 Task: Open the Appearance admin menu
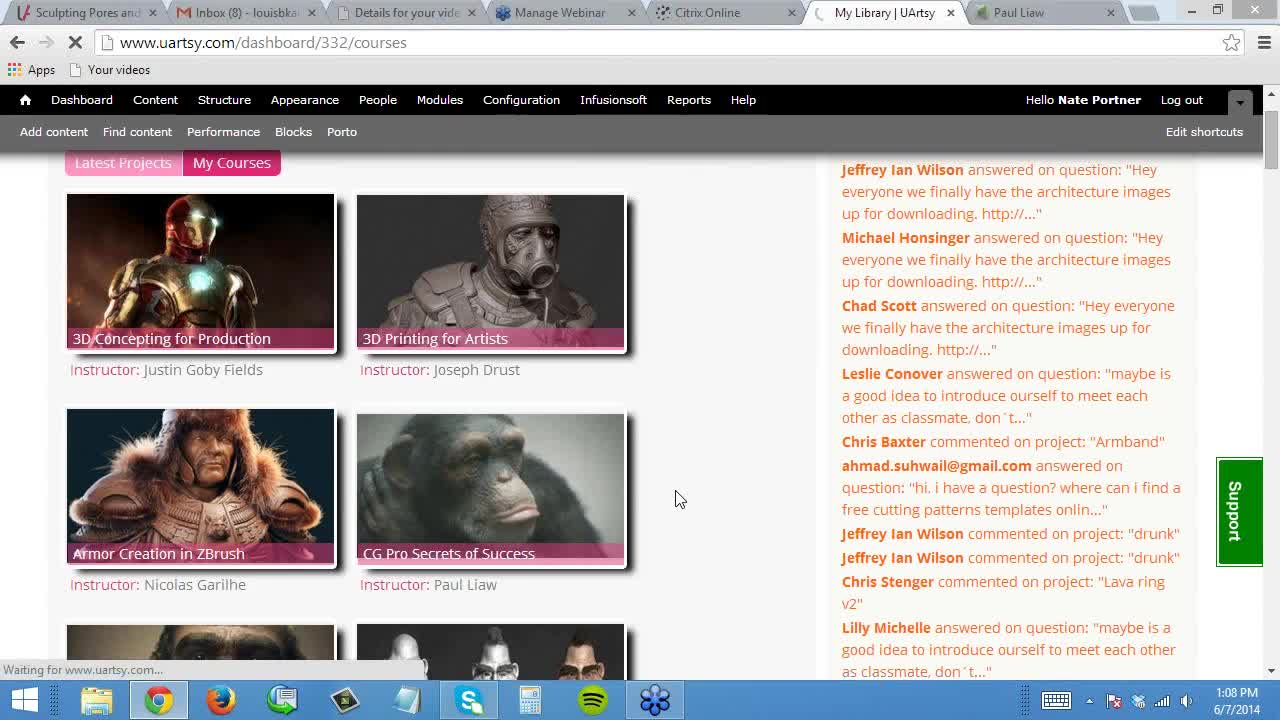(305, 100)
